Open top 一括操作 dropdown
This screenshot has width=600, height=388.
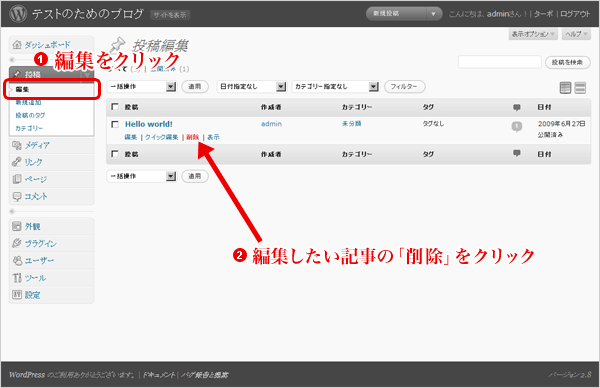[x=142, y=86]
